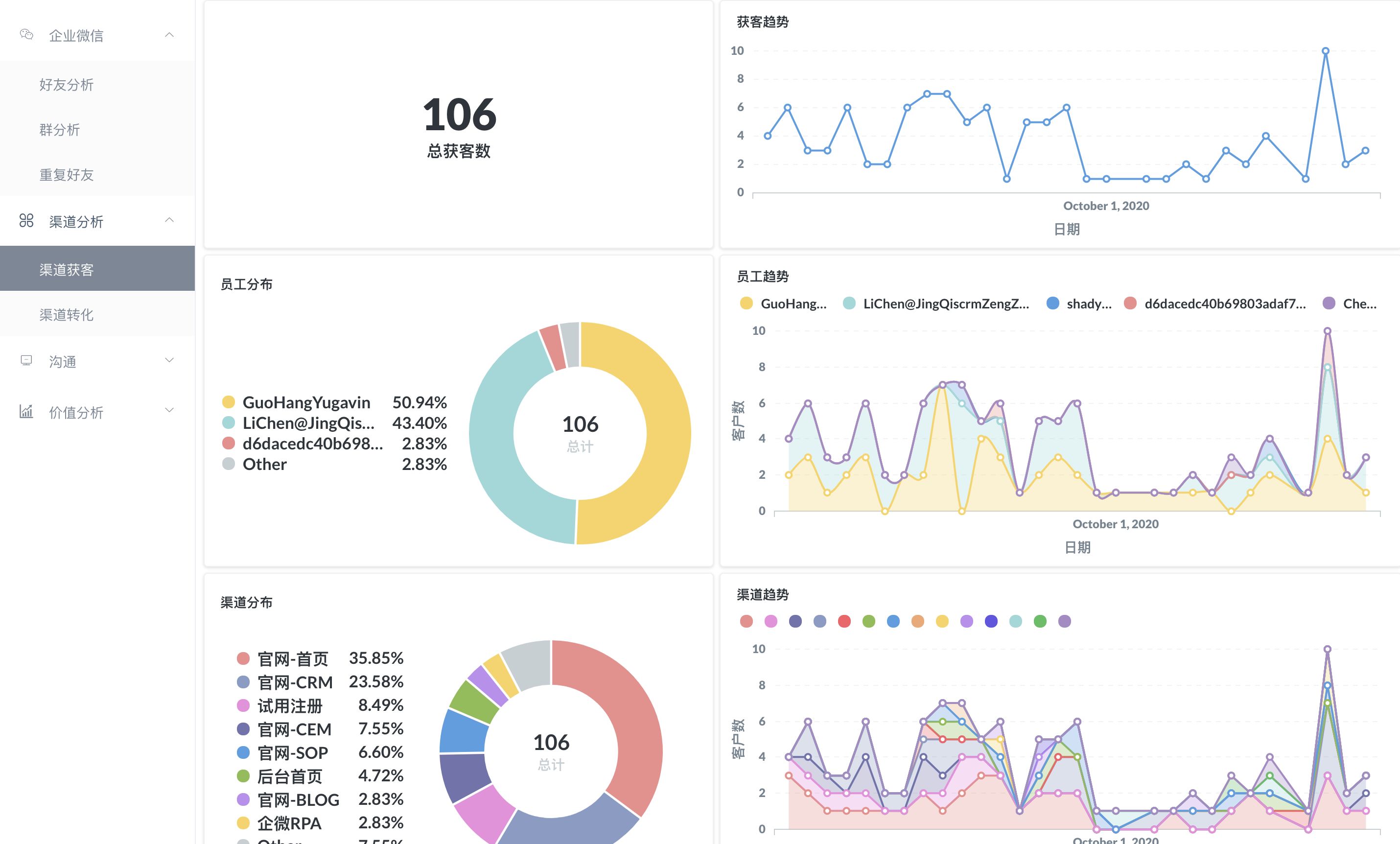Screen dimensions: 1400x844
Task: Click the first pink dot in 渠道趋势 legend
Action: click(x=747, y=621)
